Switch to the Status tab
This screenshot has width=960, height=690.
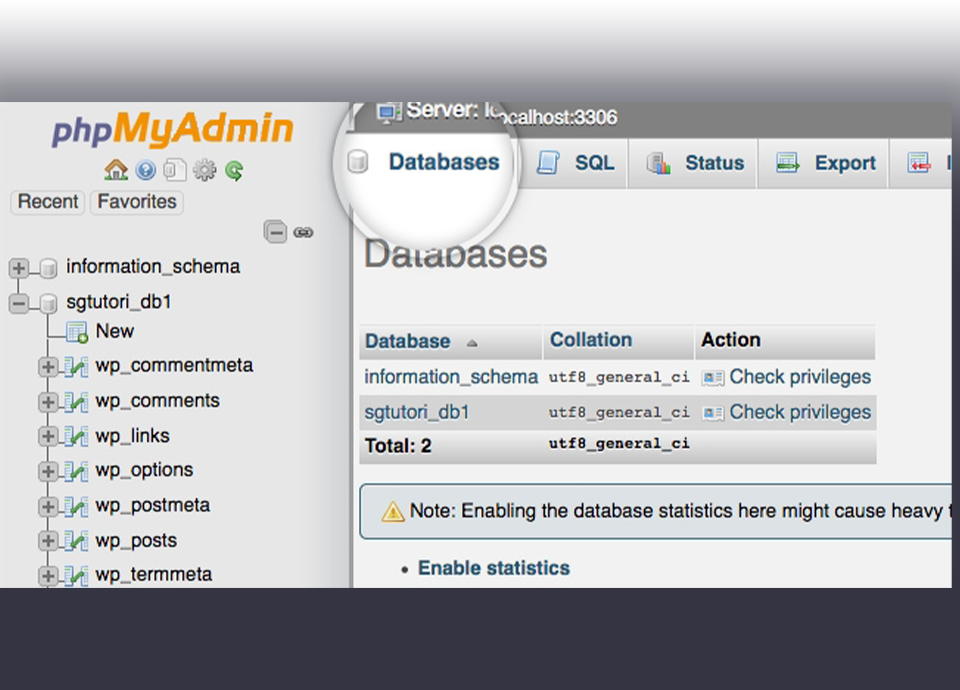click(694, 163)
